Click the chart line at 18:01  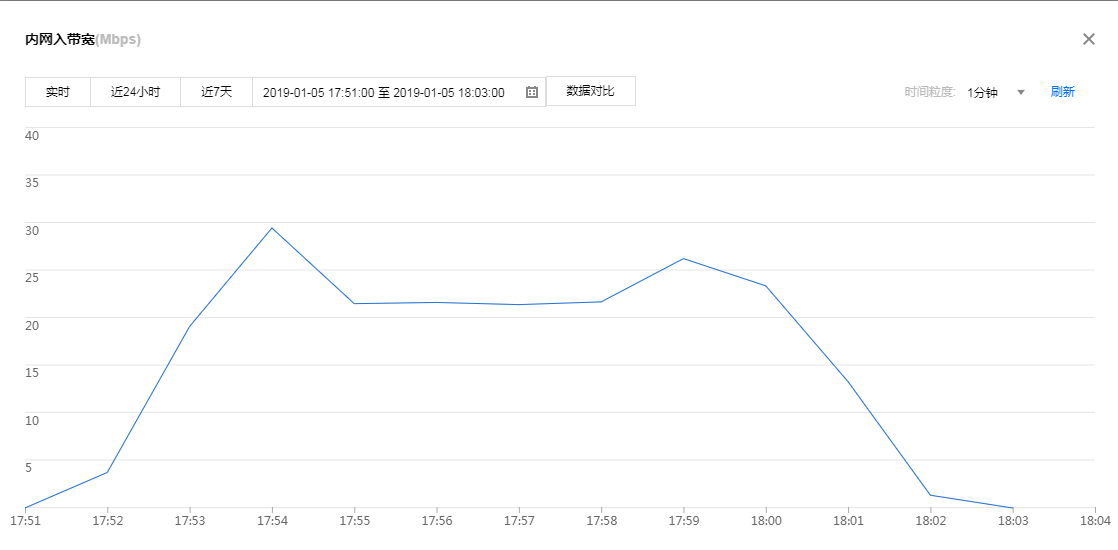(x=848, y=381)
